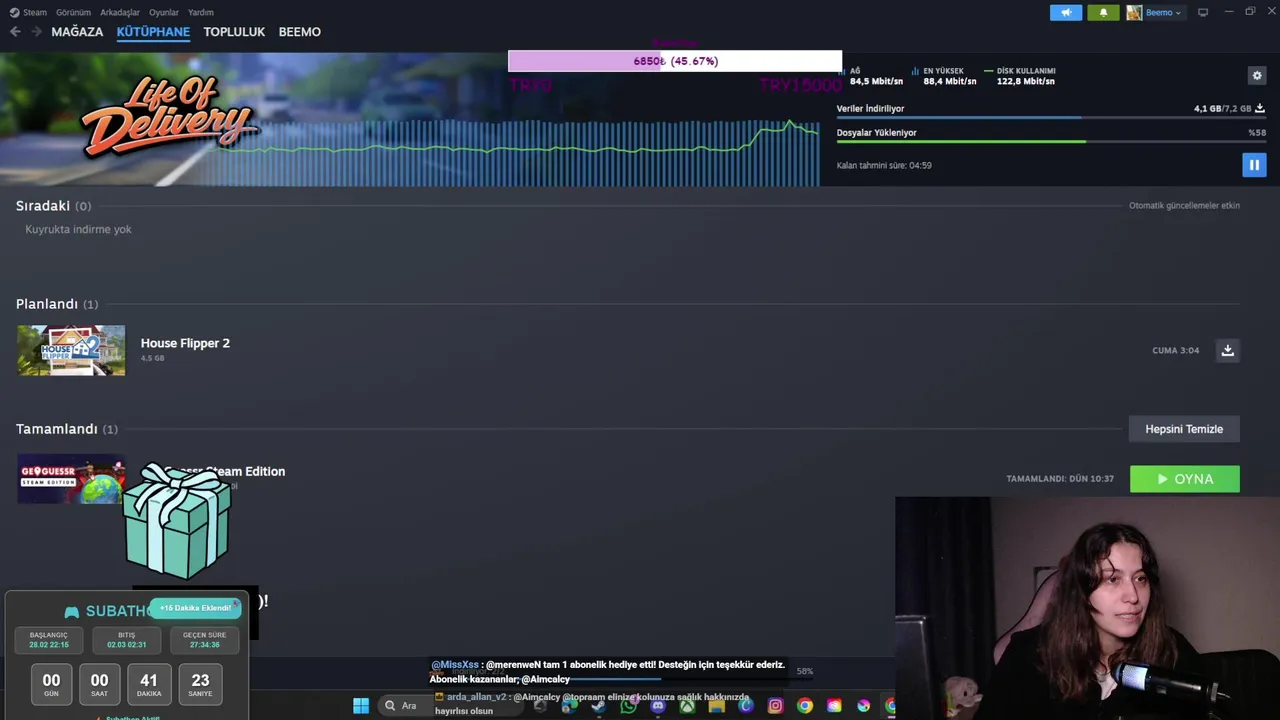Click the 'Tamamlandı (1)' section heading
Viewport: 1280px width, 720px height.
pyautogui.click(x=67, y=429)
